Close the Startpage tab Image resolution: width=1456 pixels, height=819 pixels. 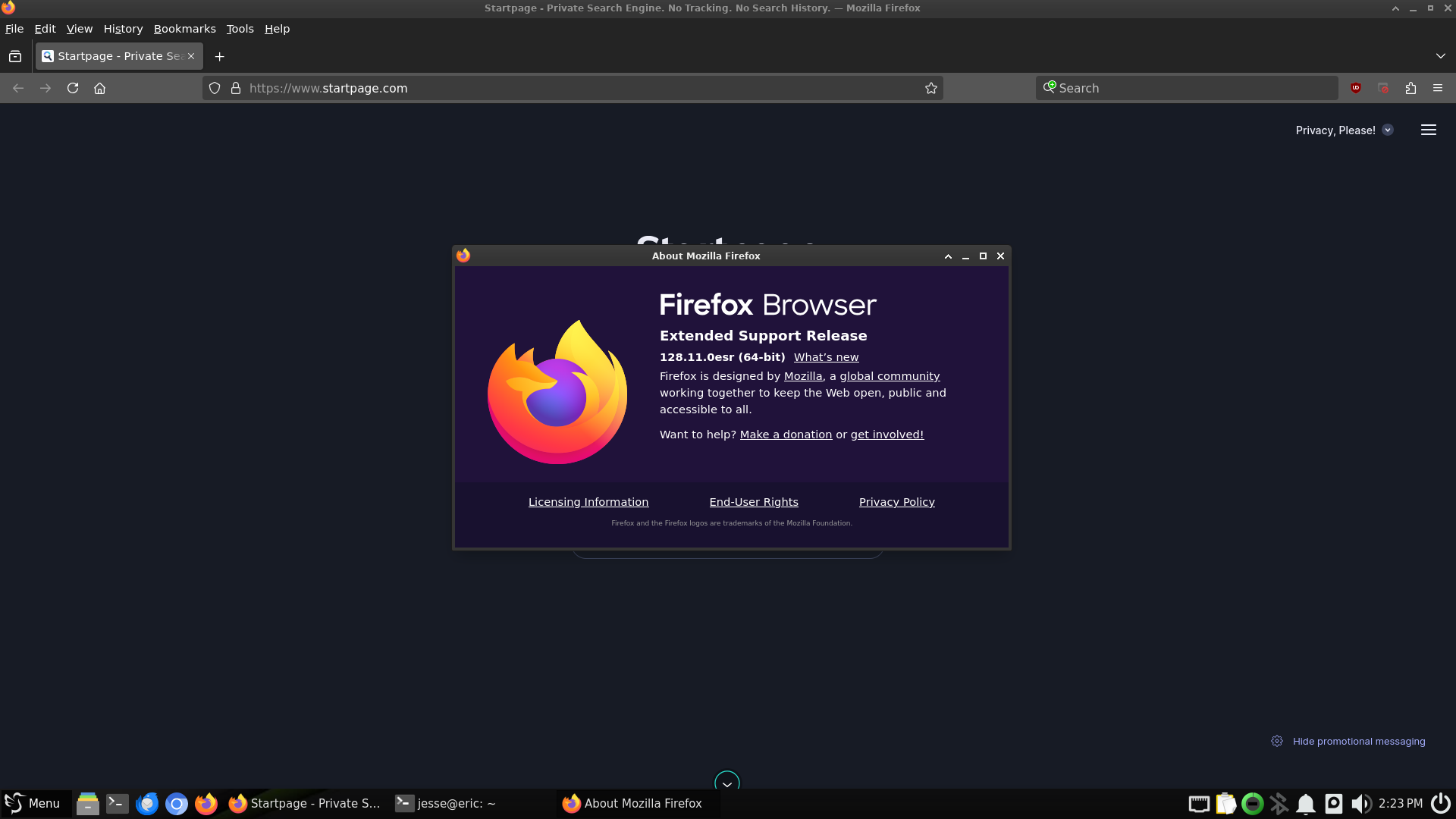click(x=191, y=56)
